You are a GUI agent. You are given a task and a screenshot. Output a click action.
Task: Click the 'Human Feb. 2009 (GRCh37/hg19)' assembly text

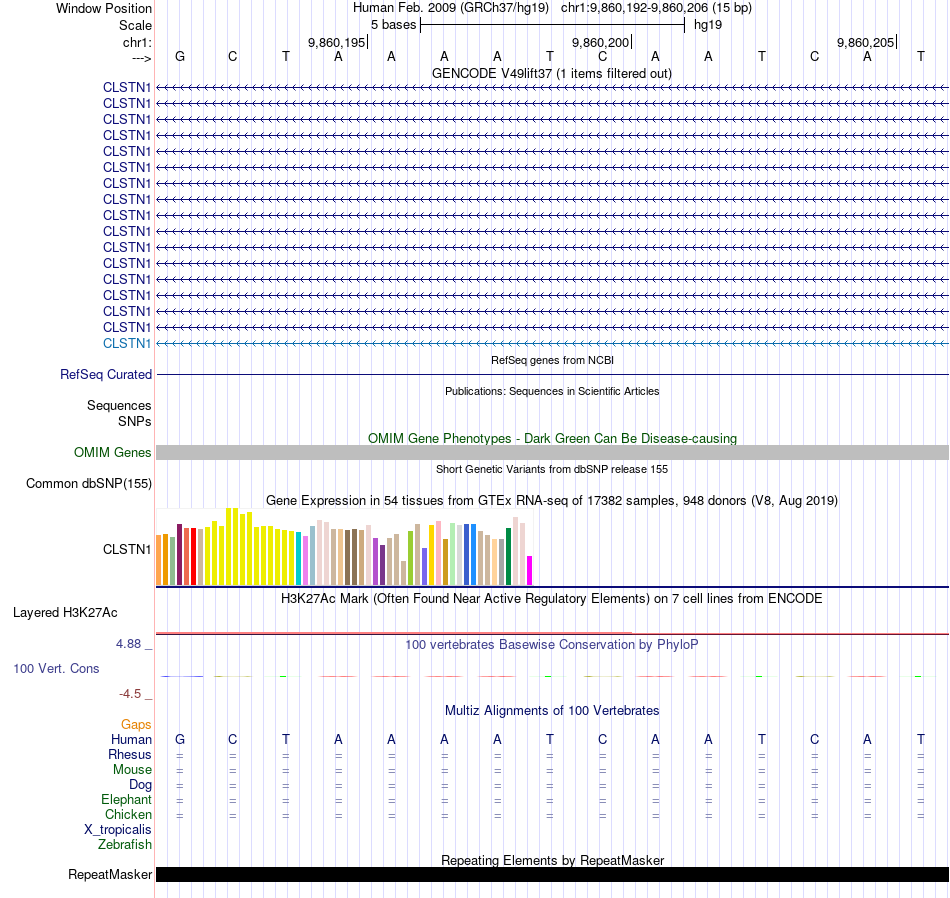point(451,8)
